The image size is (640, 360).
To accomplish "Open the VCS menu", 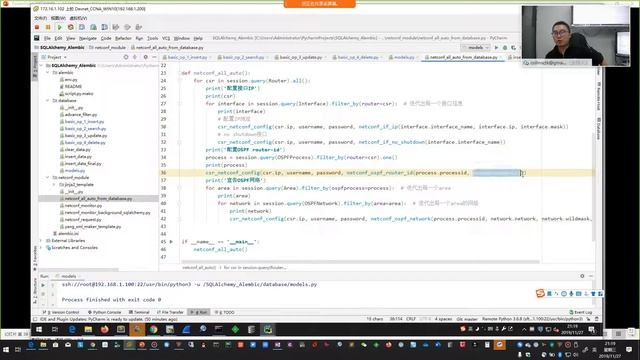I will (x=166, y=38).
